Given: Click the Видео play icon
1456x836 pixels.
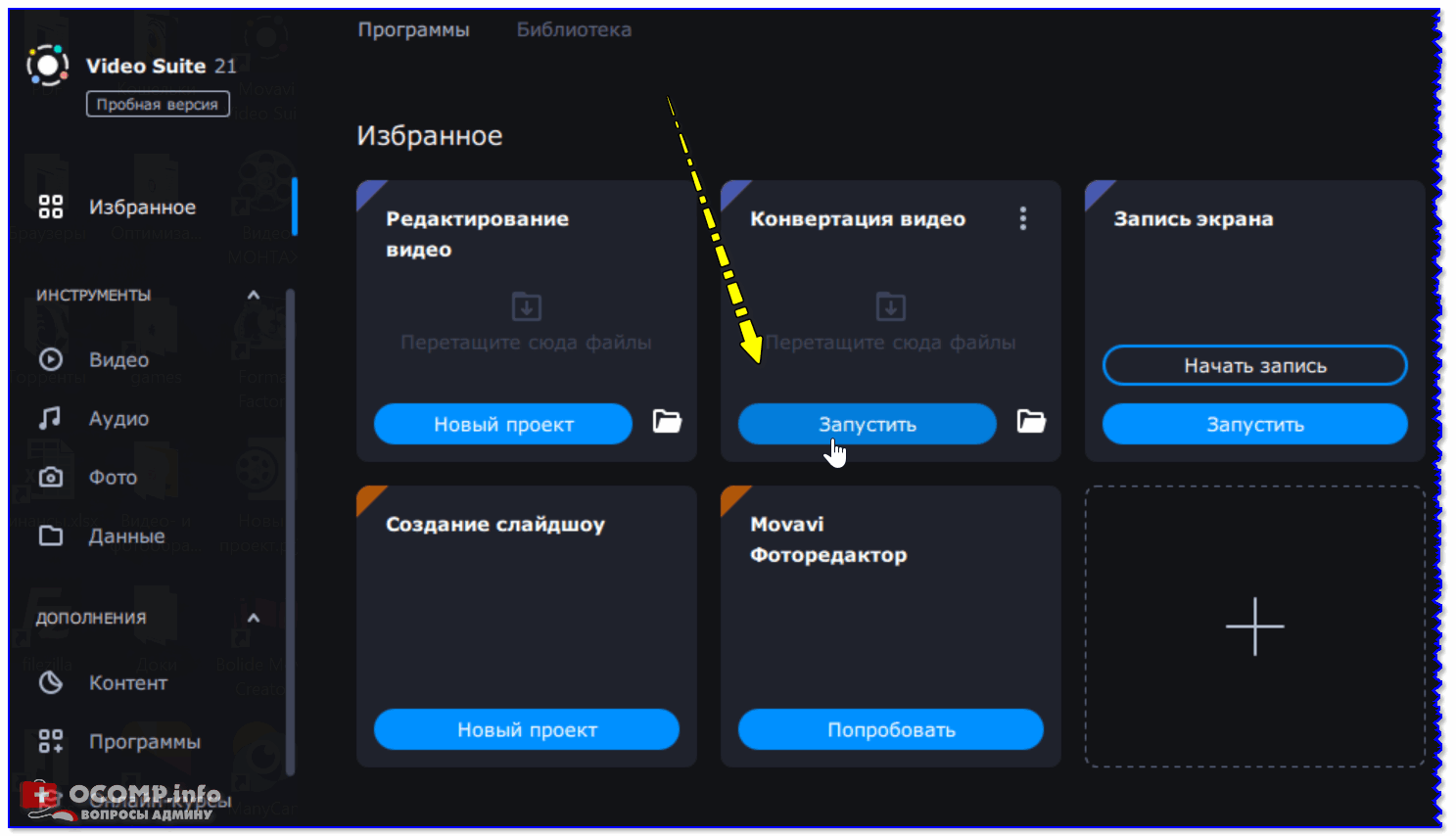Looking at the screenshot, I should tap(51, 359).
